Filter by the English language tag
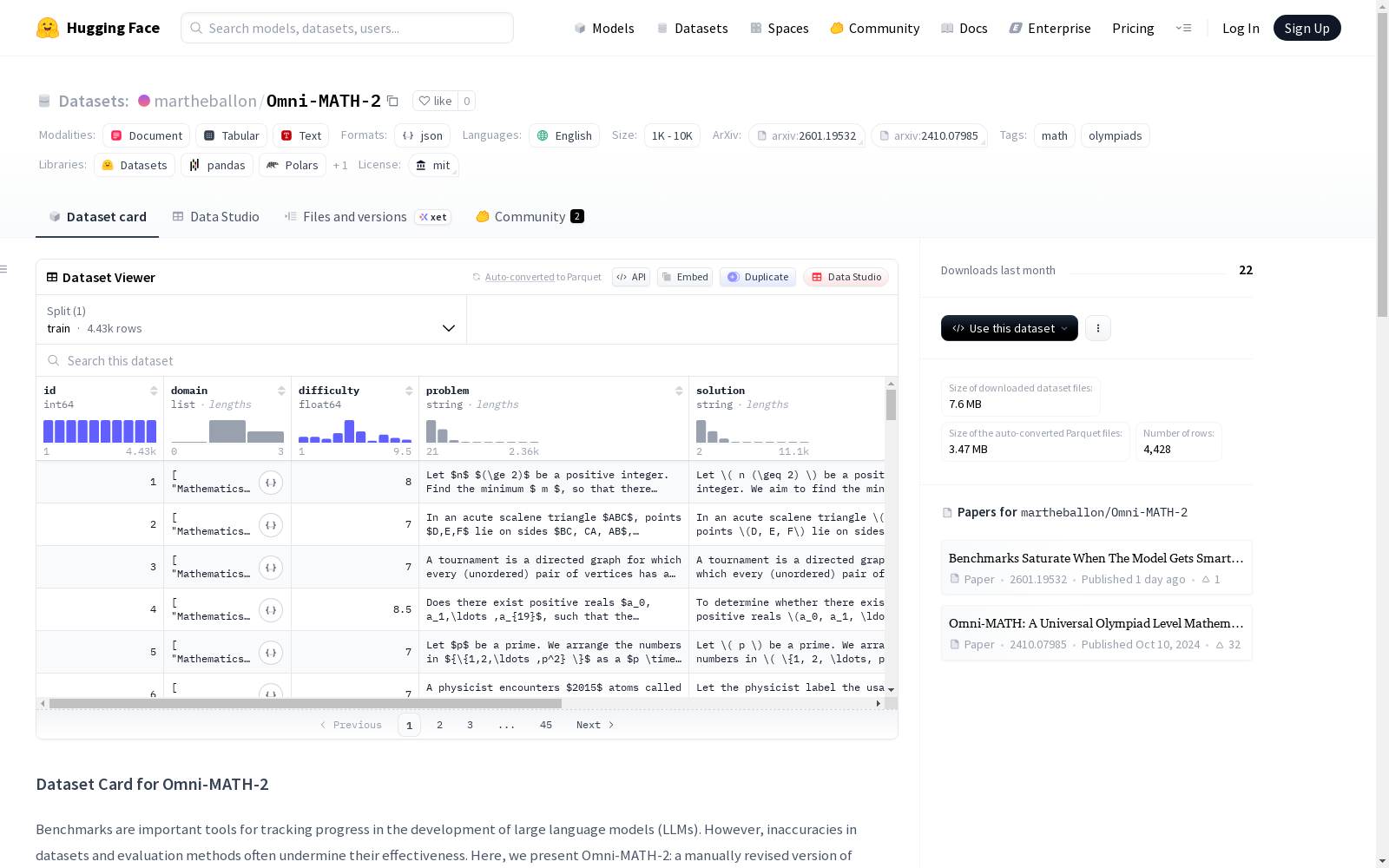The height and width of the screenshot is (868, 1389). [564, 135]
